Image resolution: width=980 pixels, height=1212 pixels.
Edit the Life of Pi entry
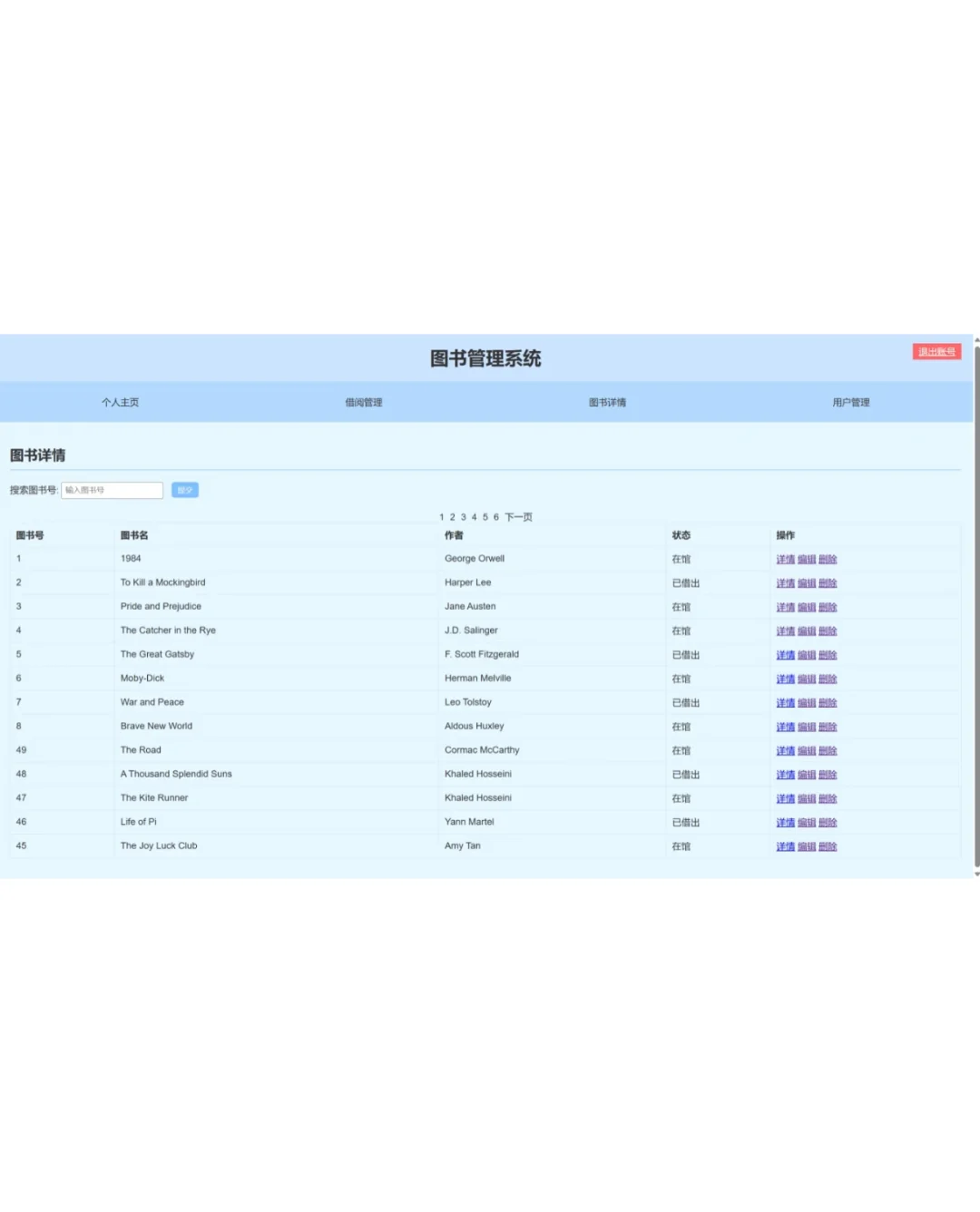click(x=807, y=822)
